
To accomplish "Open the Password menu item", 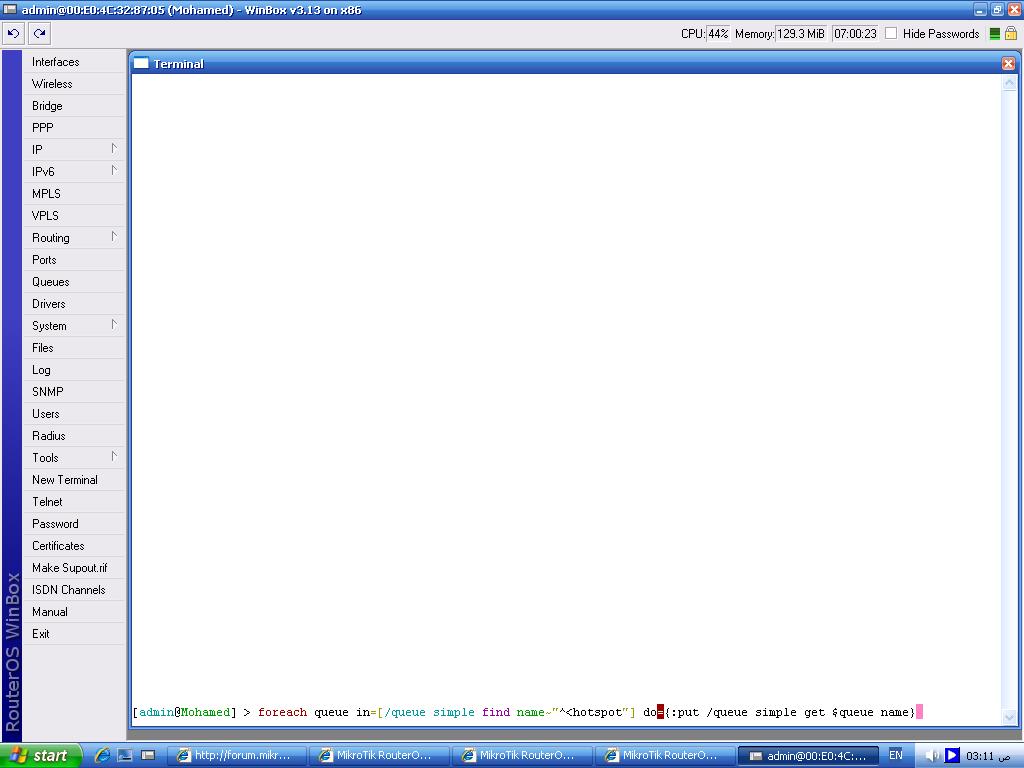I will tap(74, 524).
